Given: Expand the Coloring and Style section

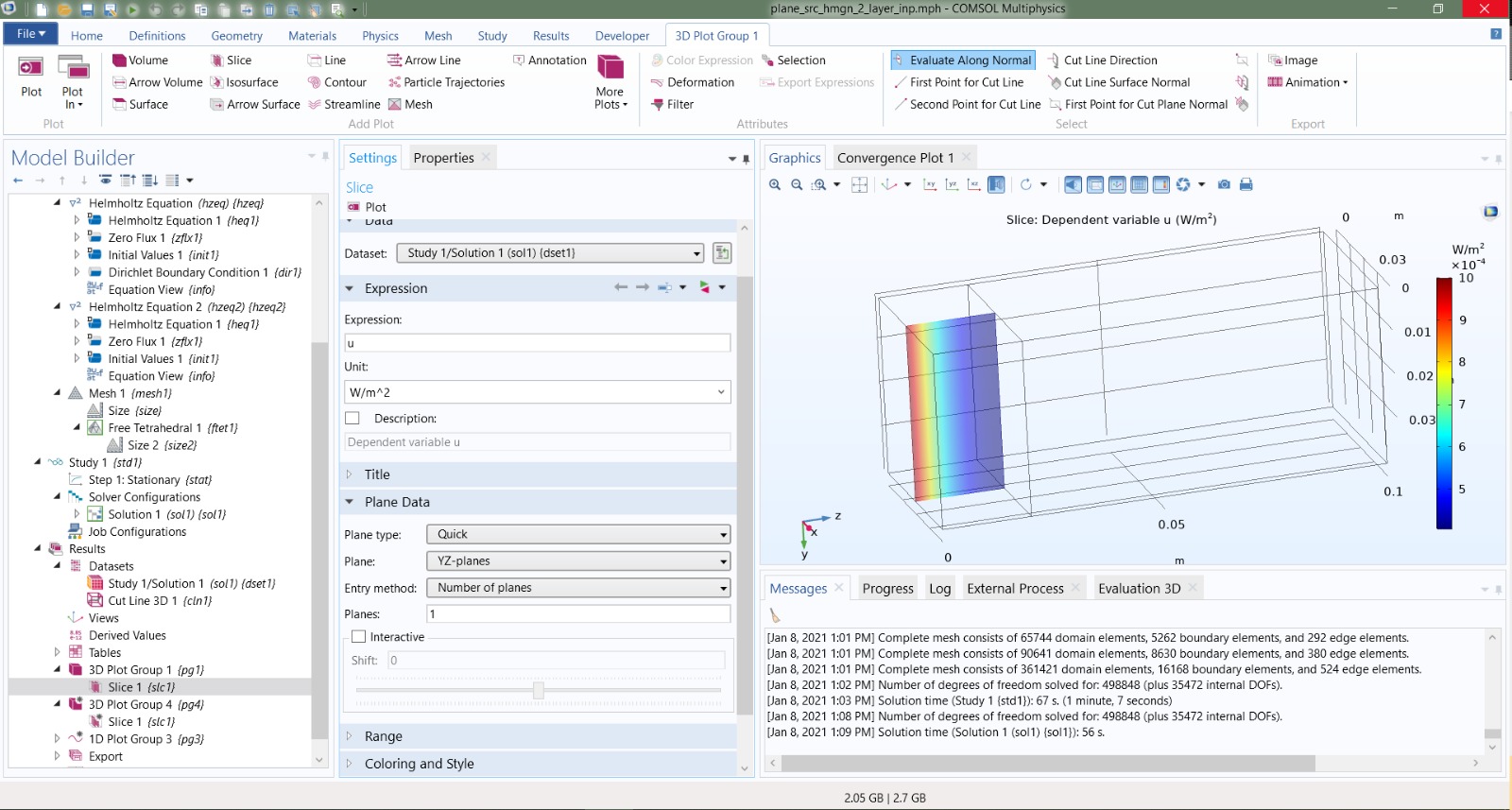Looking at the screenshot, I should click(x=419, y=764).
